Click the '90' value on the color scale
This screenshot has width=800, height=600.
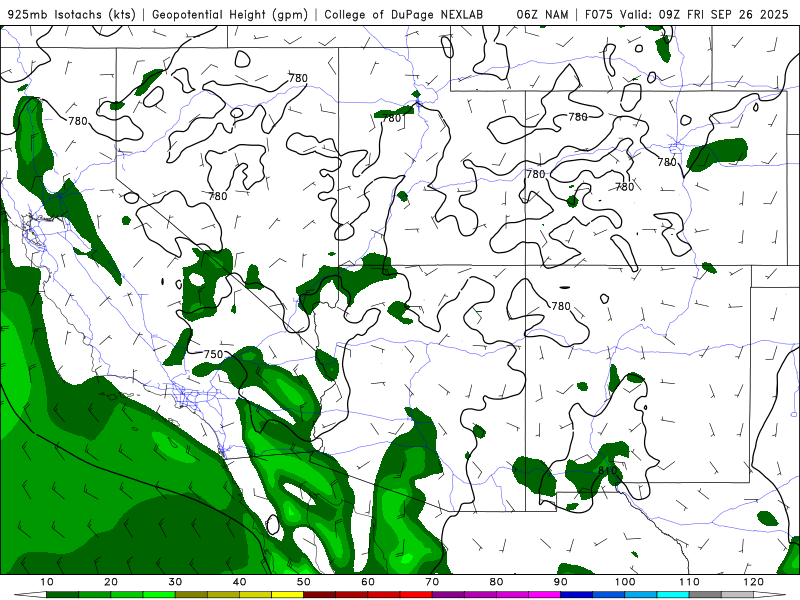point(561,582)
